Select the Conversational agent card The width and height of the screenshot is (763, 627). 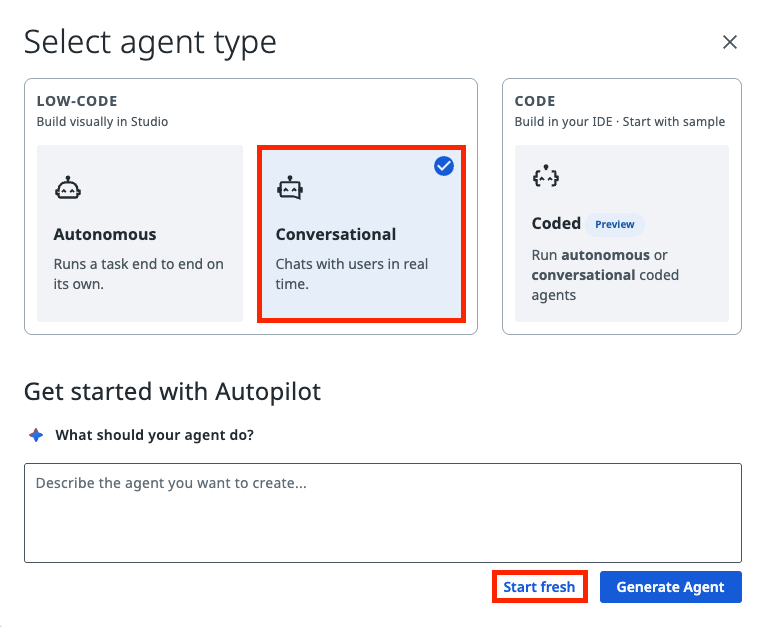(x=362, y=233)
